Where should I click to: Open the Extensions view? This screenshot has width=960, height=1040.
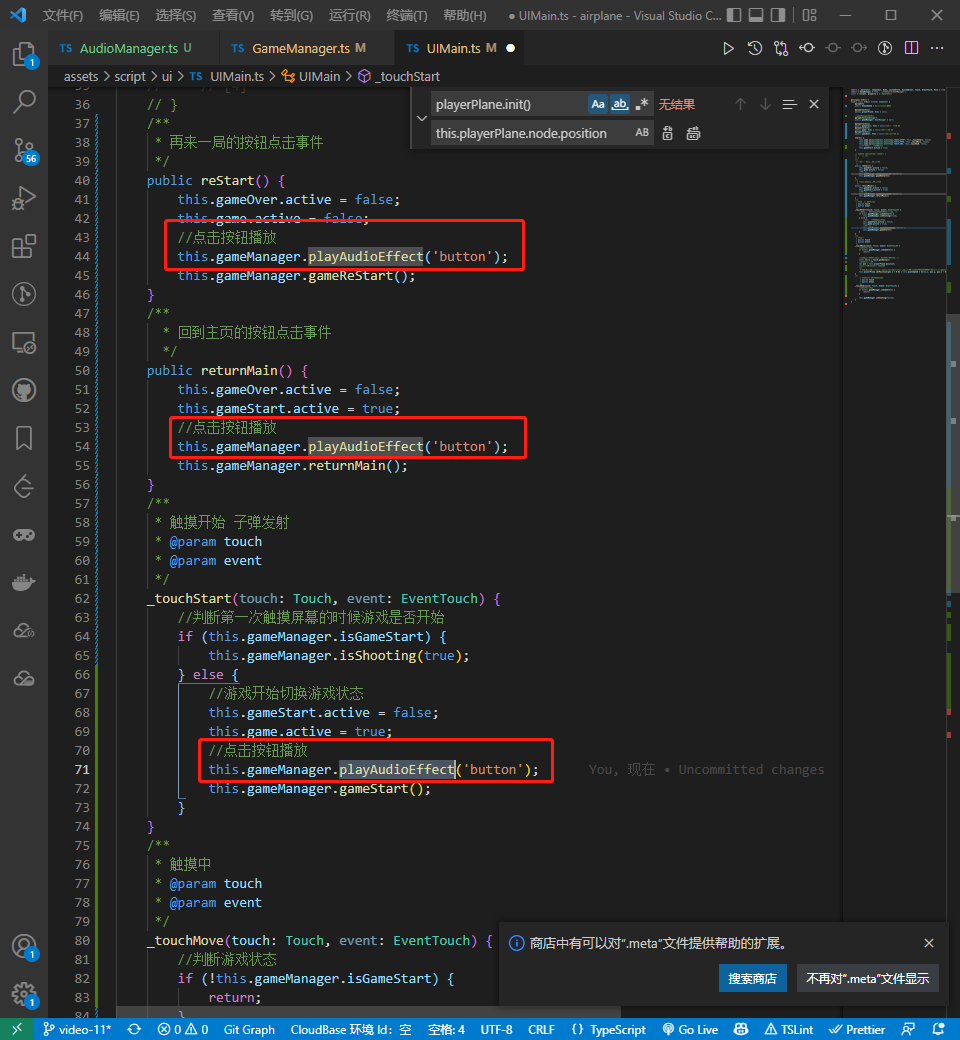coord(24,246)
